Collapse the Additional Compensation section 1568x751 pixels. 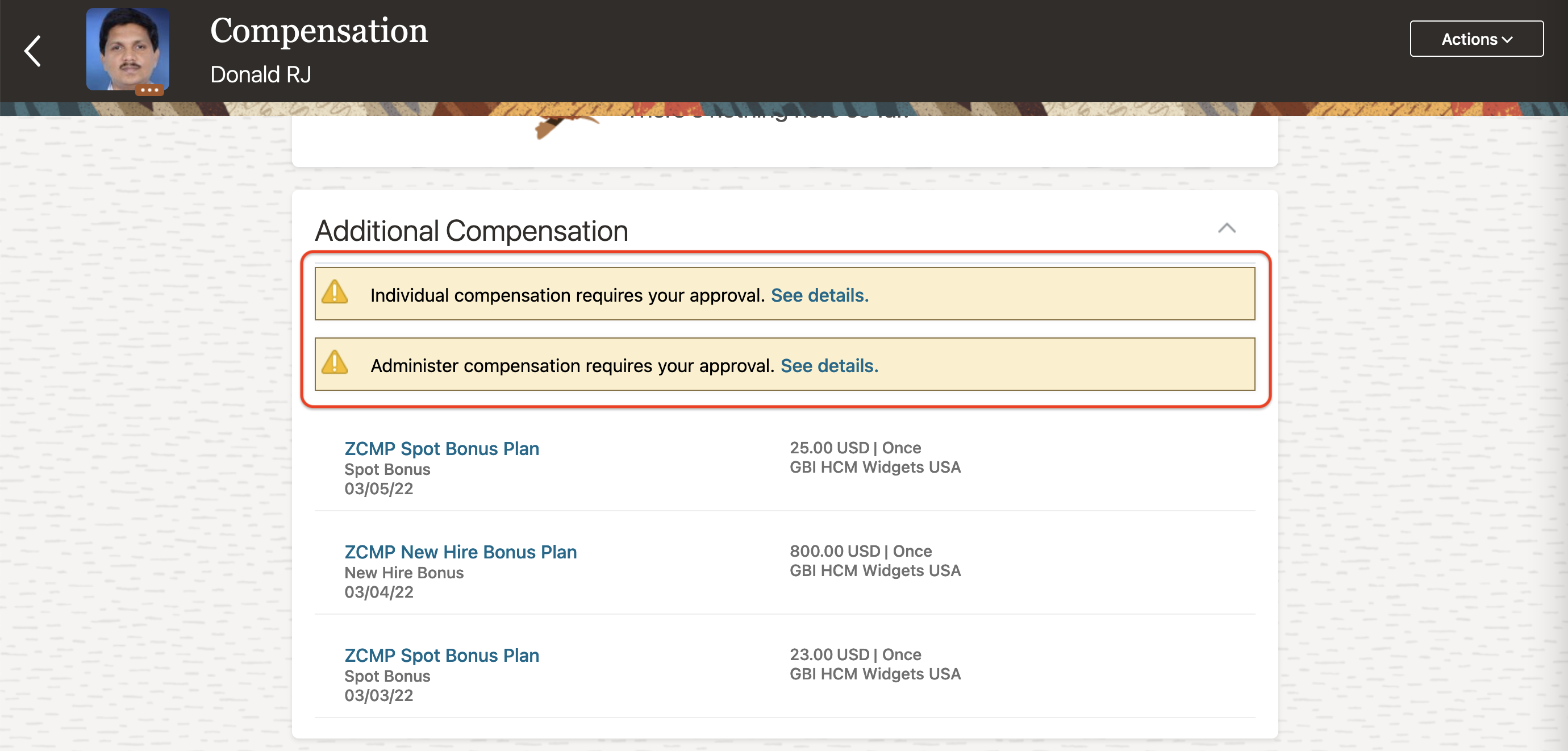1227,228
